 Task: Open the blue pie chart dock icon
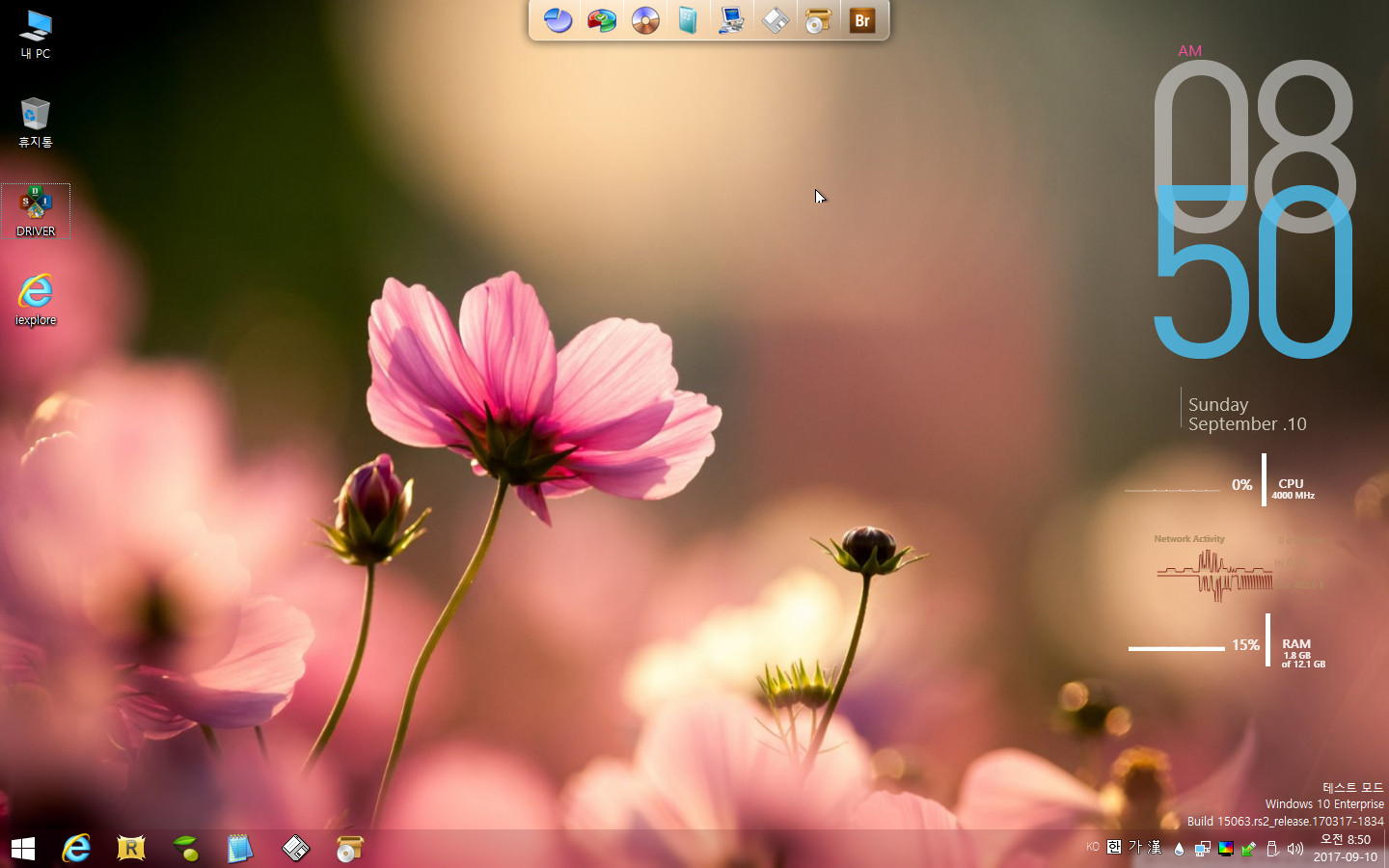click(558, 19)
